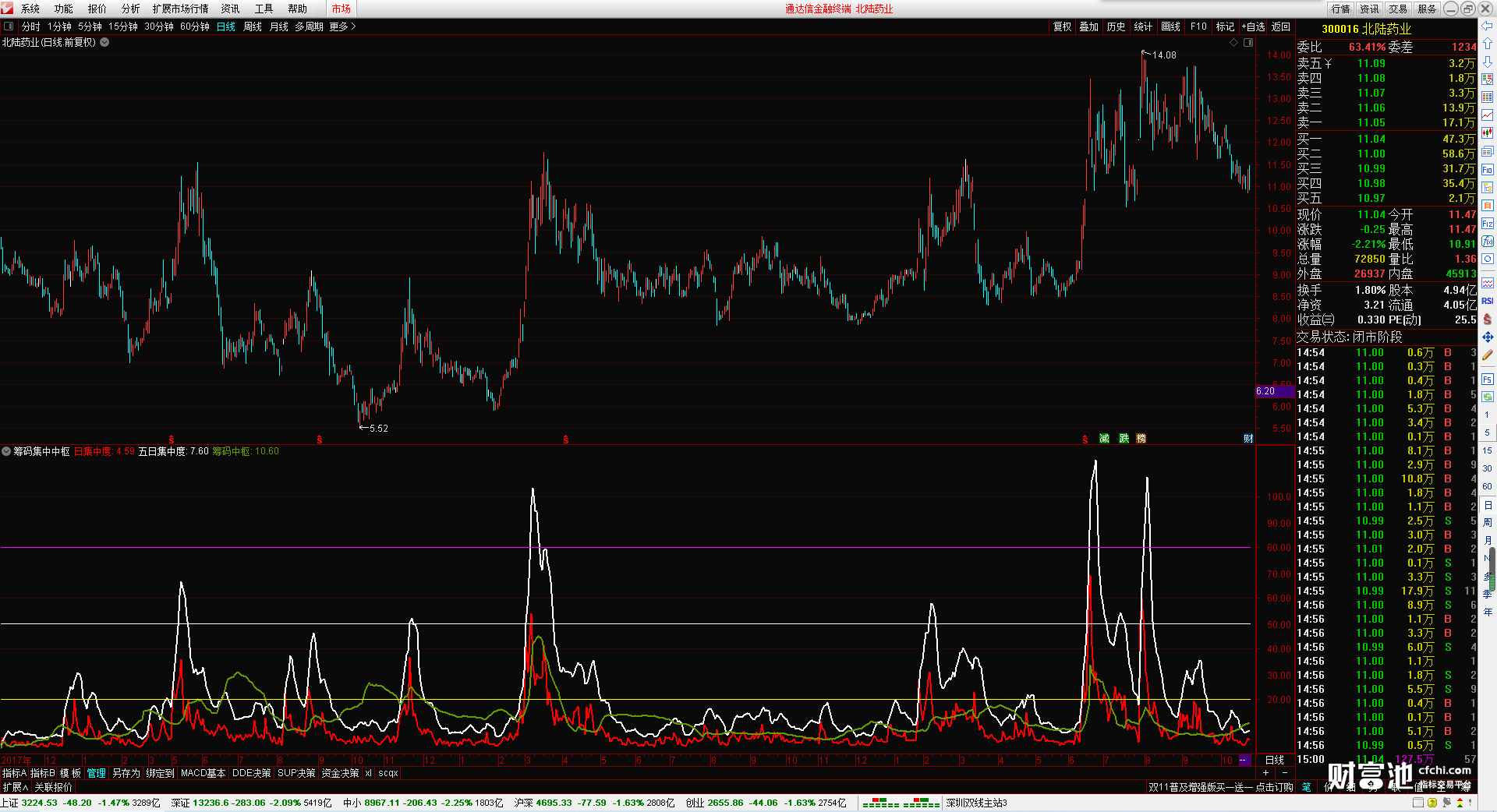
Task: Switch to 周线 weekly chart tab
Action: point(253,26)
